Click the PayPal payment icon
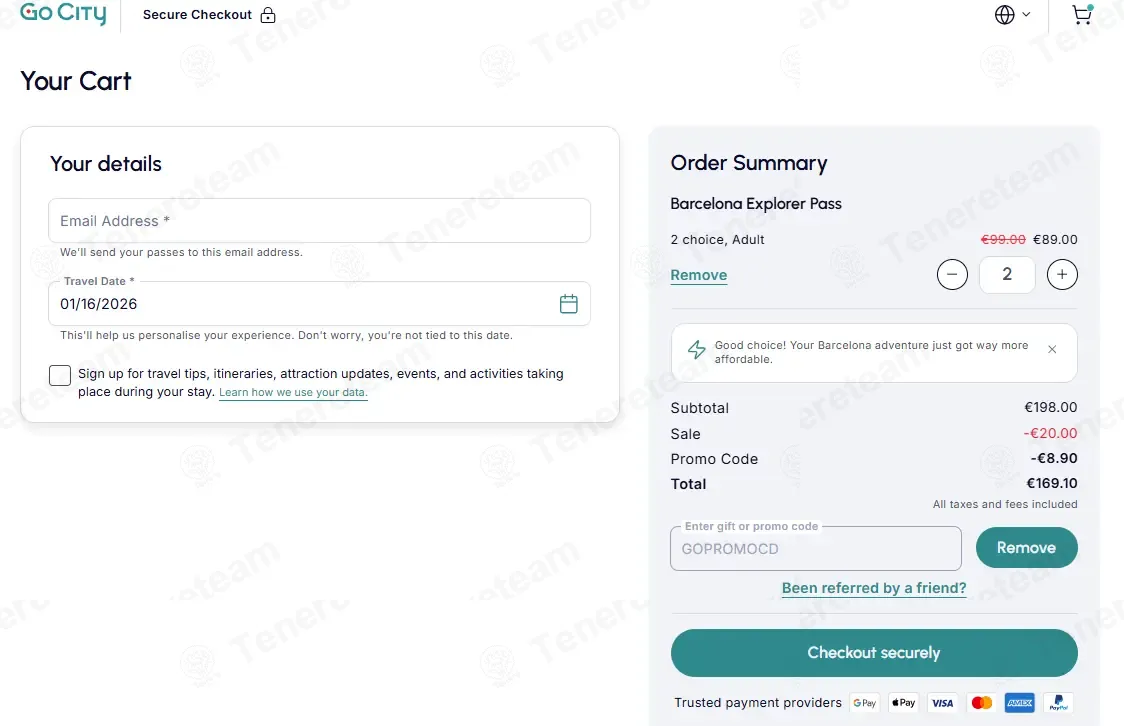The image size is (1124, 726). (1057, 703)
